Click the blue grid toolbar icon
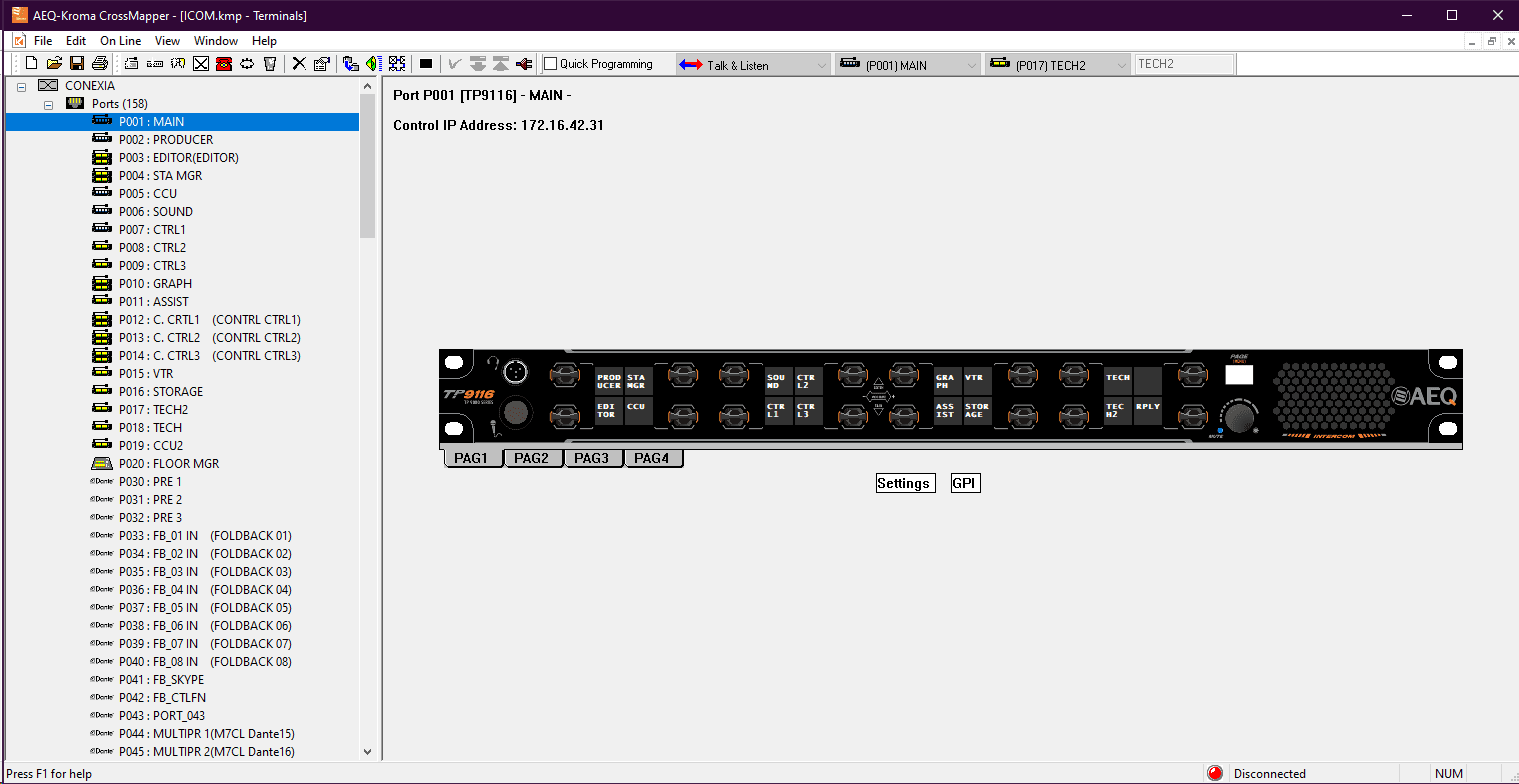Screen dimensions: 1519x784 [397, 64]
